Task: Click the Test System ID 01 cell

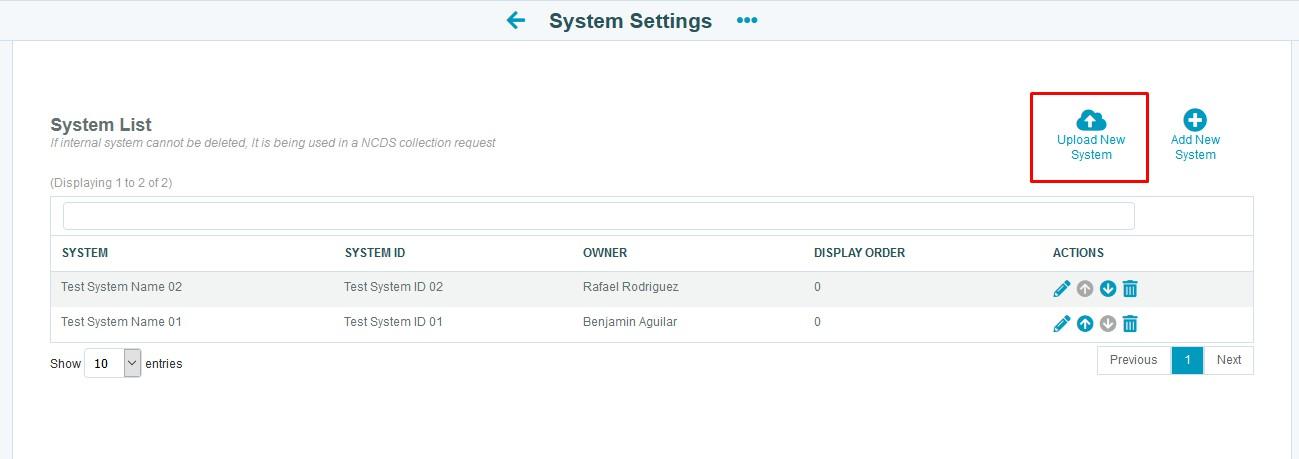Action: 393,322
